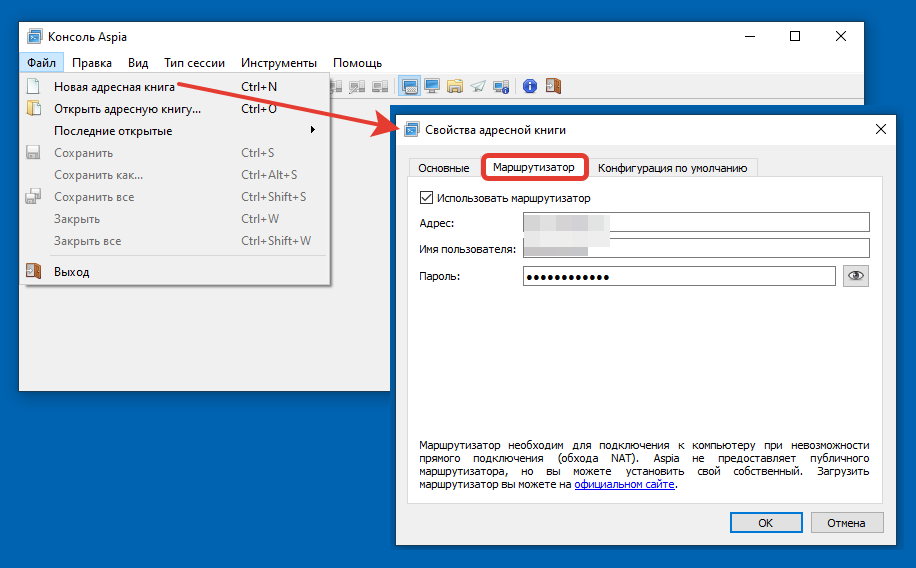Show password with the eye button

click(x=855, y=276)
